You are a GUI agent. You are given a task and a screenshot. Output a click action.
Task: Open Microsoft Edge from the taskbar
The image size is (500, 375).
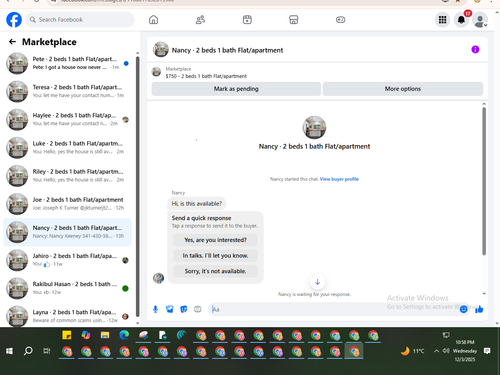click(x=124, y=335)
